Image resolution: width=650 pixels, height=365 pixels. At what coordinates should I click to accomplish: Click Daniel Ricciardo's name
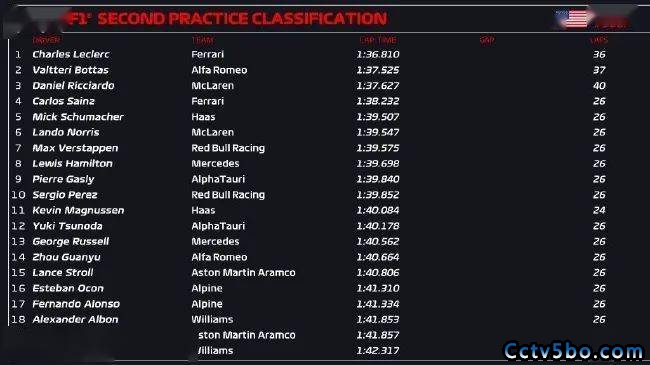73,85
